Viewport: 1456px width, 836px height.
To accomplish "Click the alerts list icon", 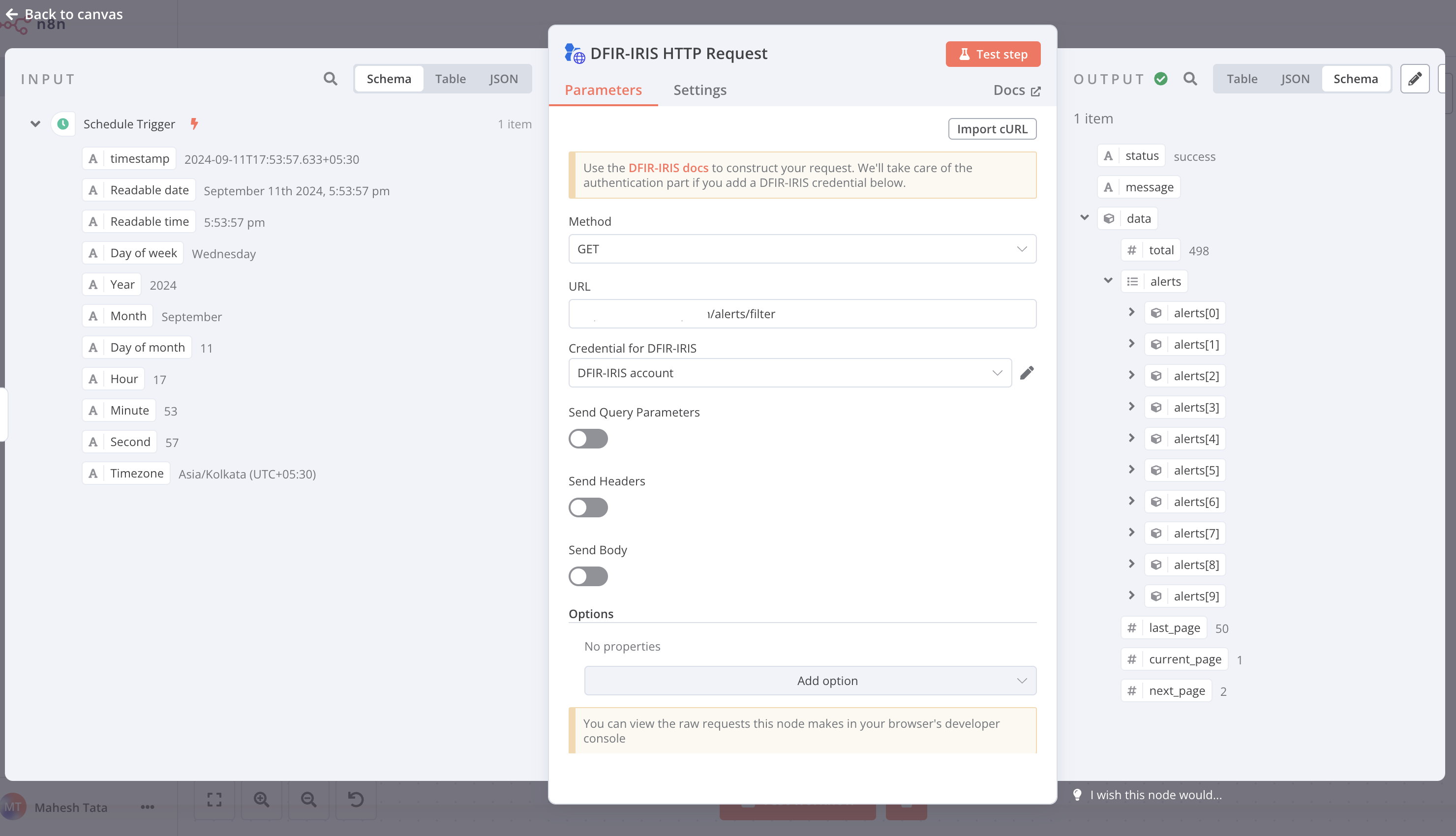I will [x=1132, y=281].
